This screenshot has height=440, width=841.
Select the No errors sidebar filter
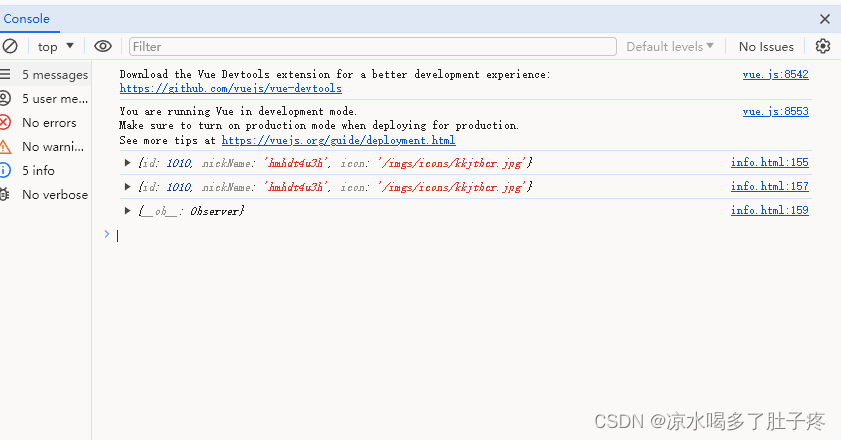(x=46, y=123)
